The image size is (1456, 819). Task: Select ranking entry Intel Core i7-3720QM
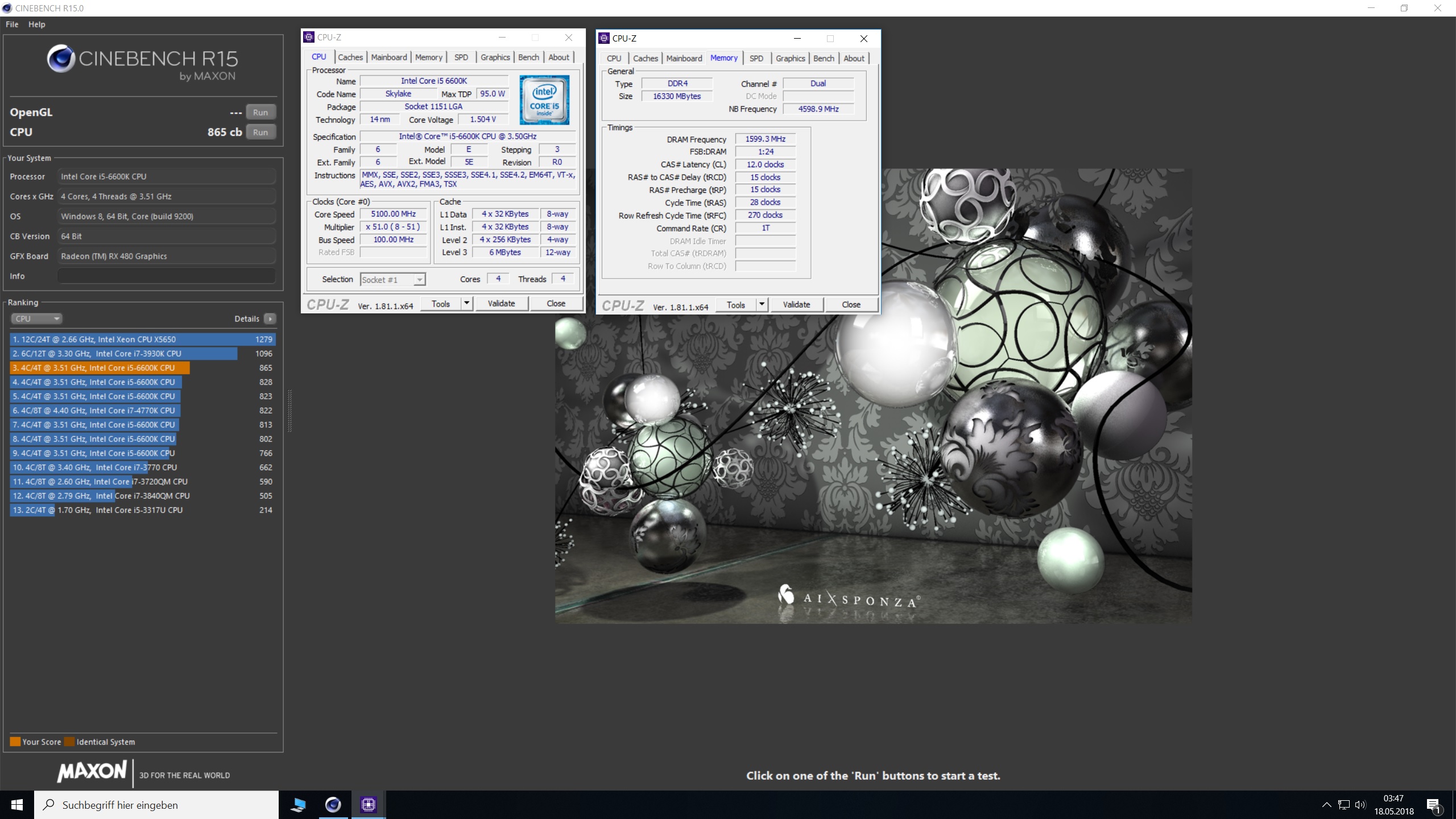(143, 482)
